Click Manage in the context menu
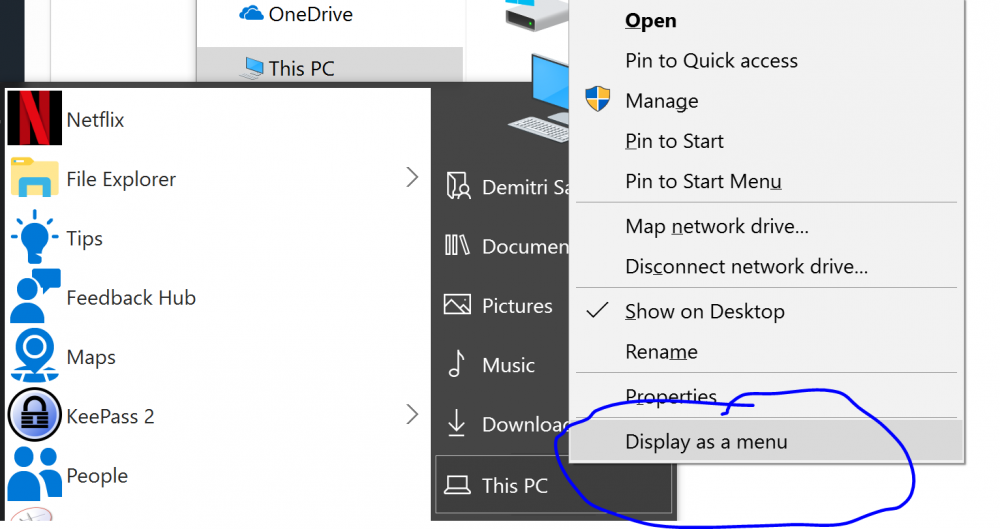 661,101
